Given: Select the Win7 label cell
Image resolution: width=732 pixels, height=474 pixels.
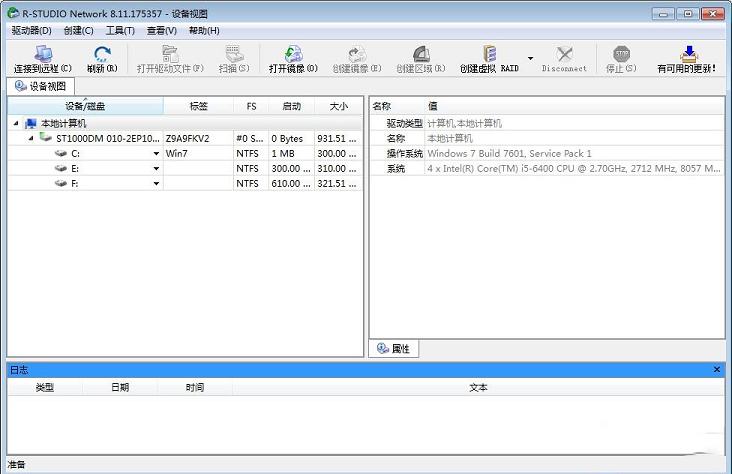Looking at the screenshot, I should click(x=198, y=154).
